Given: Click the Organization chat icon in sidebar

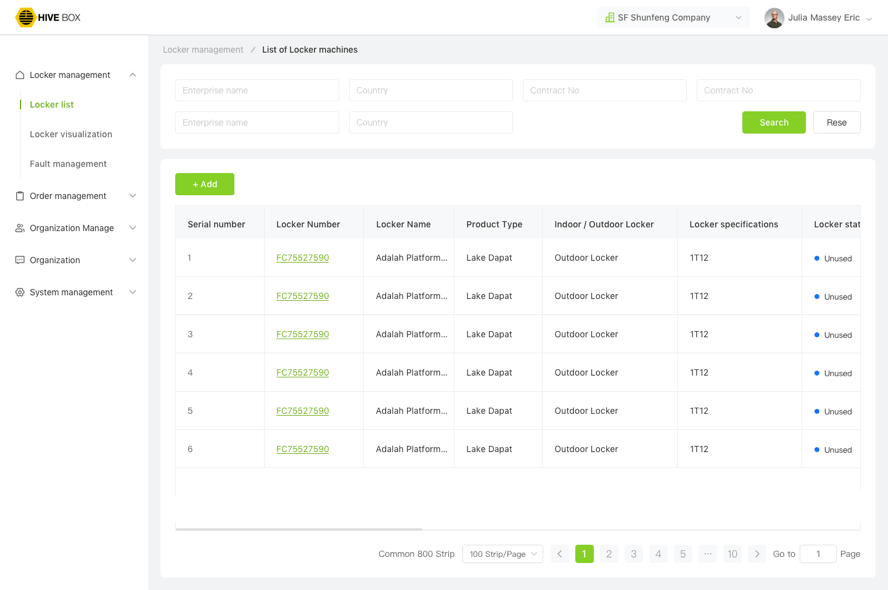Looking at the screenshot, I should [x=20, y=260].
